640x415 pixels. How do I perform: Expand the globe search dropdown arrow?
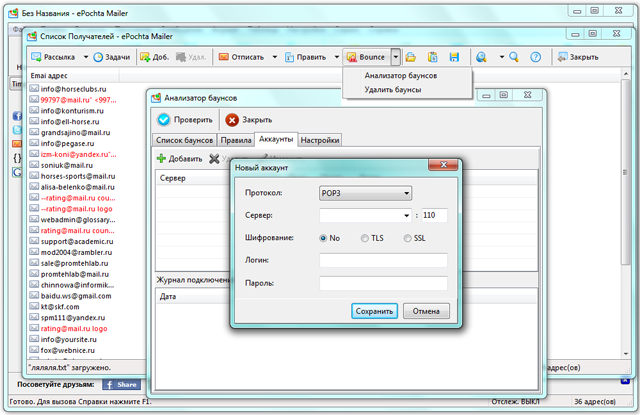coord(502,57)
